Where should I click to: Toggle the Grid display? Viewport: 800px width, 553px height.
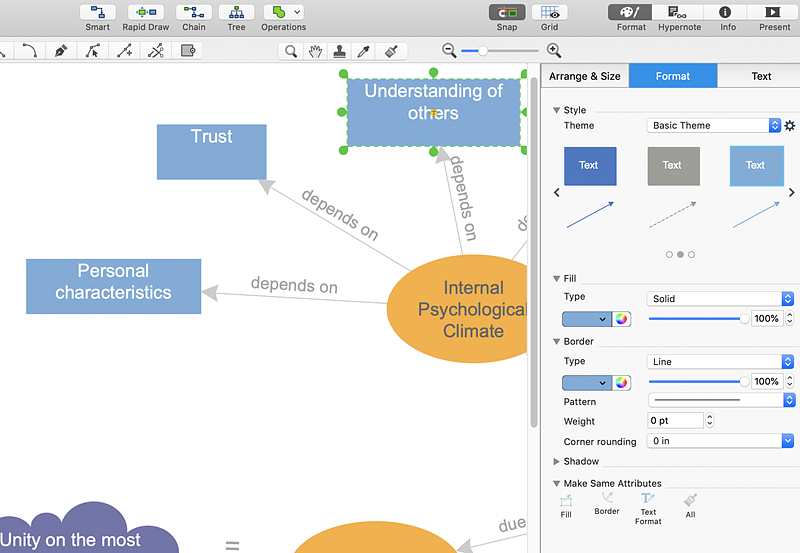[549, 13]
